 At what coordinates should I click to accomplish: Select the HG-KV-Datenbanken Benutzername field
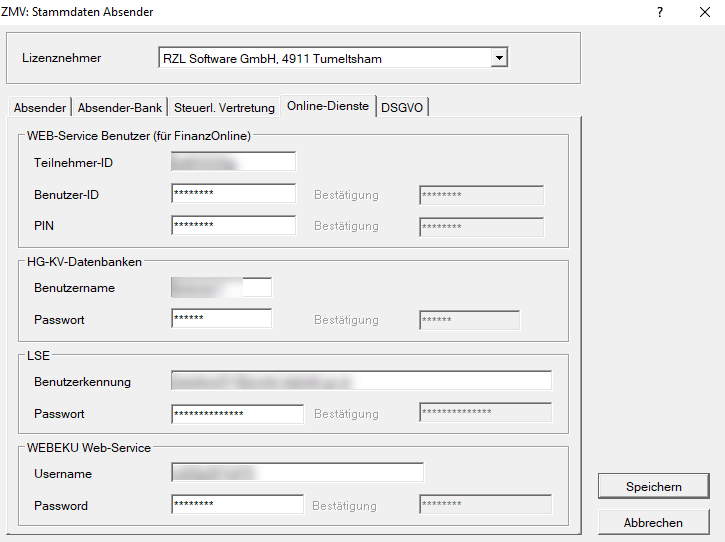coord(221,288)
